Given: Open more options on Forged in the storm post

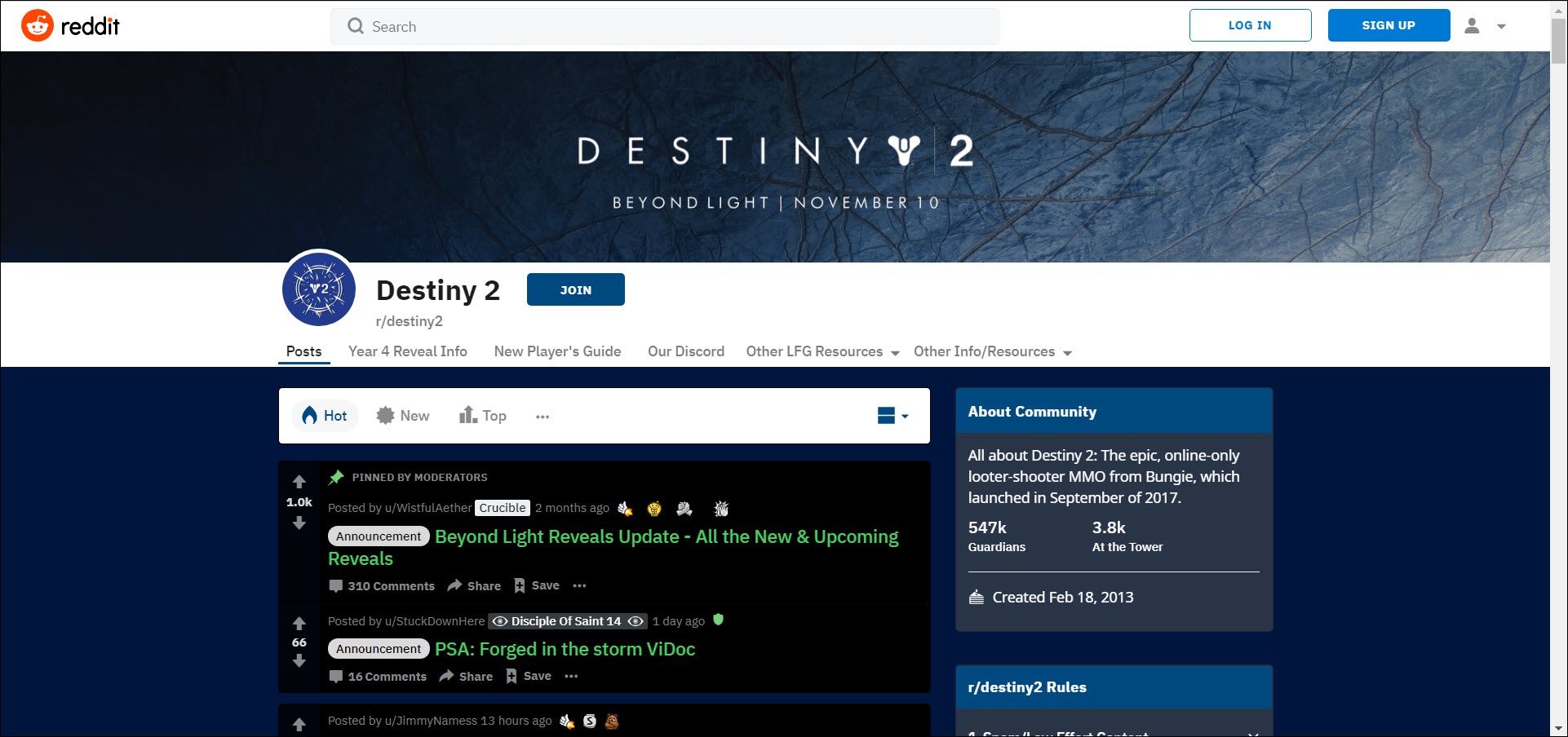Looking at the screenshot, I should click(572, 676).
